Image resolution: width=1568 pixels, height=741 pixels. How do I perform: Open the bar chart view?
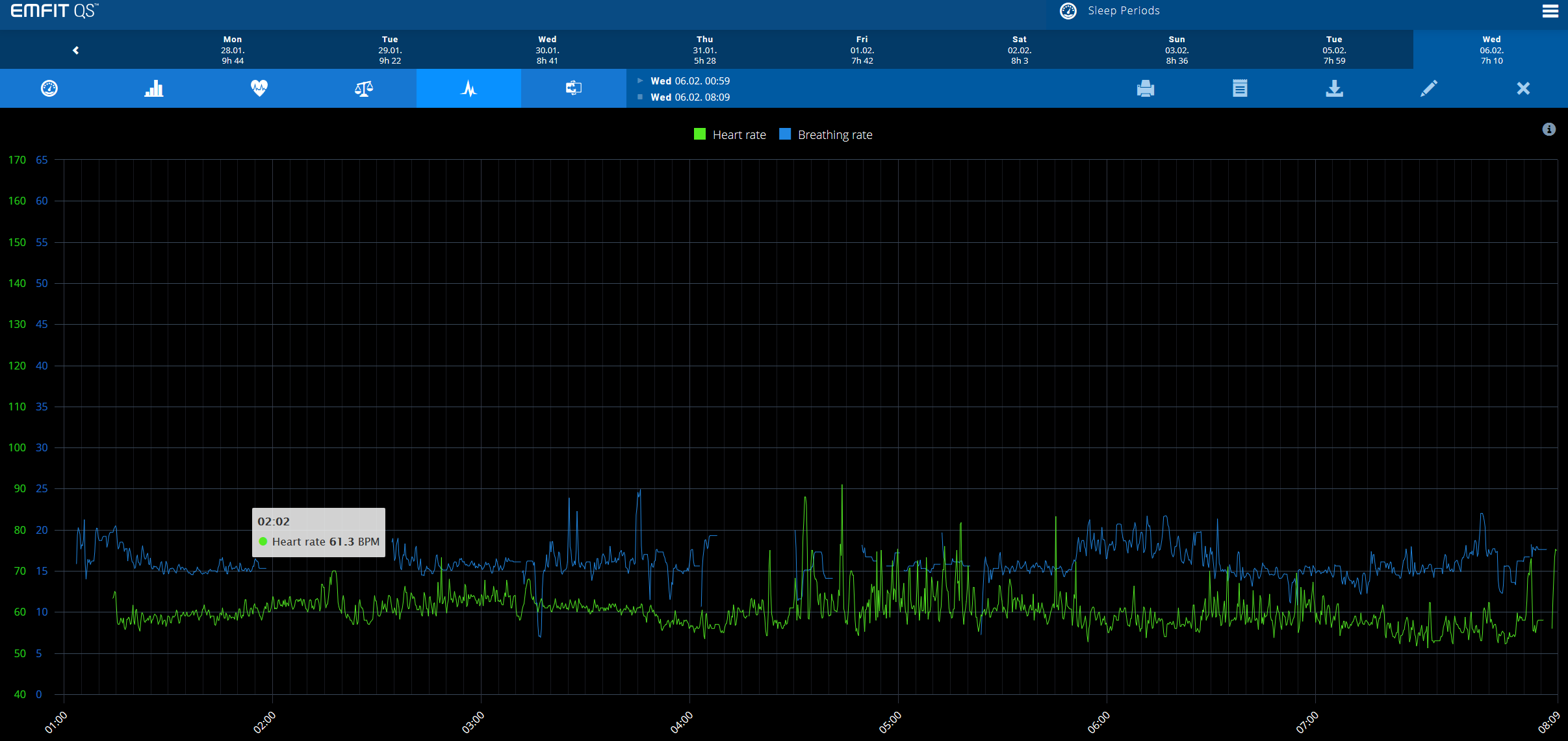pos(154,88)
